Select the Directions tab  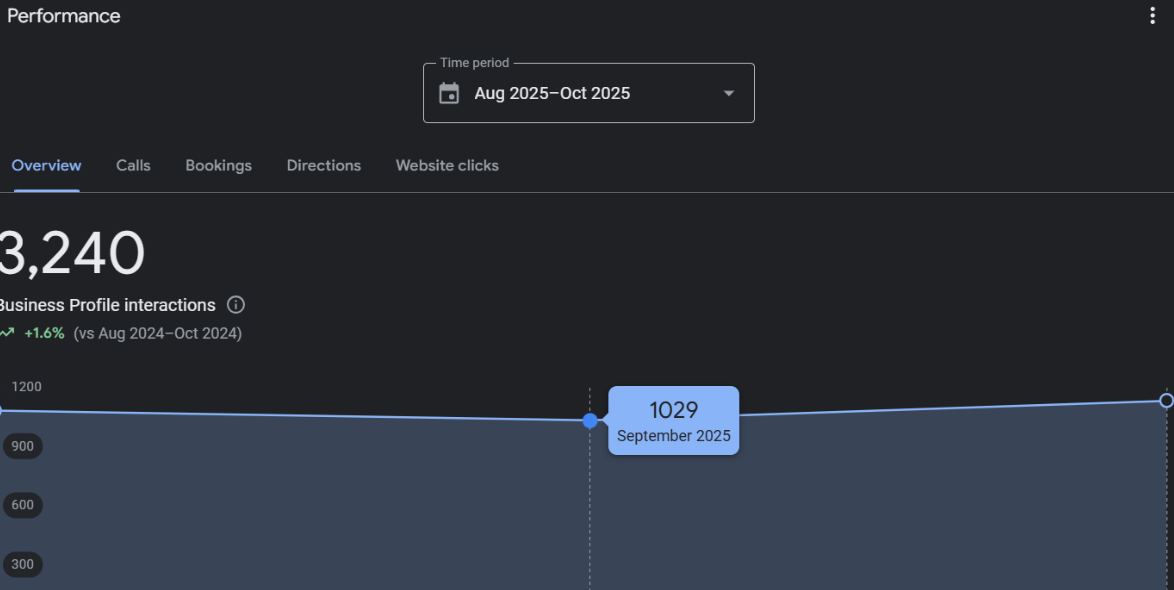(323, 166)
